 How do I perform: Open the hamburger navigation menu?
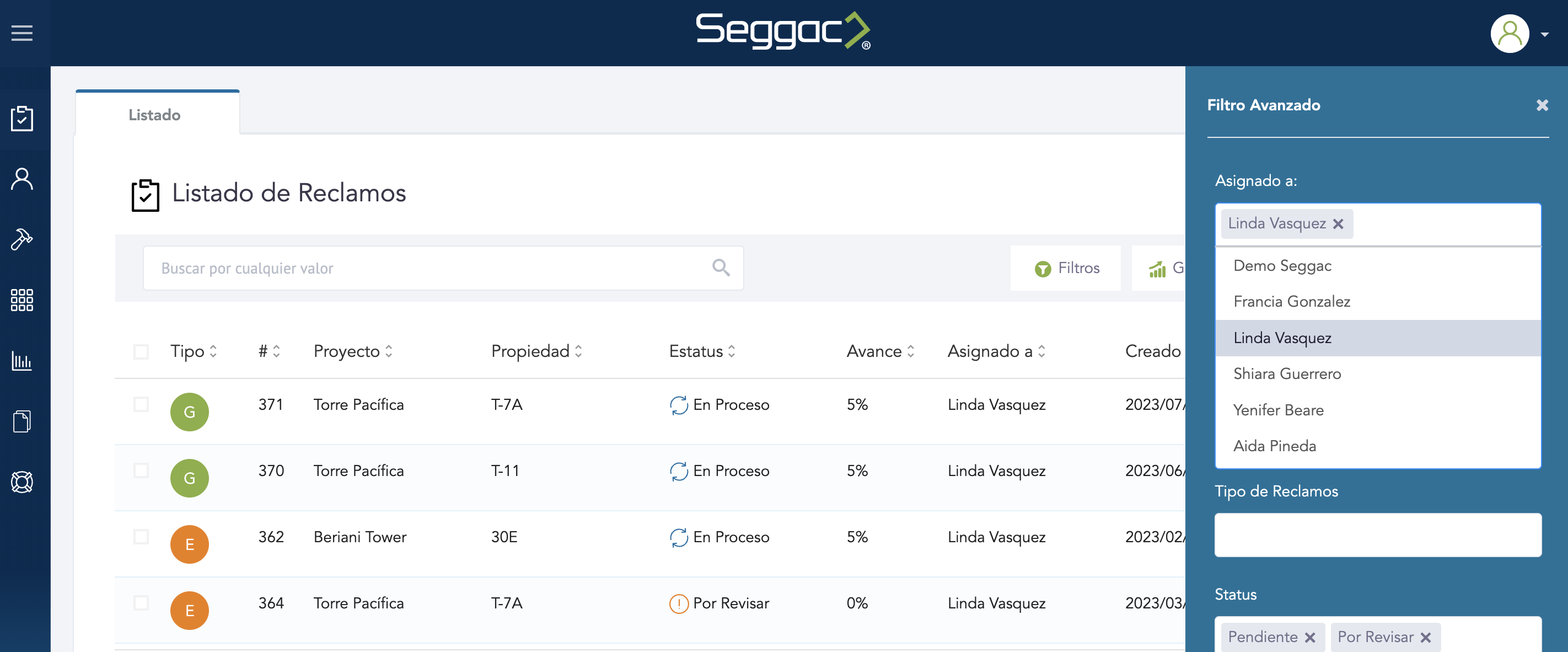point(22,33)
